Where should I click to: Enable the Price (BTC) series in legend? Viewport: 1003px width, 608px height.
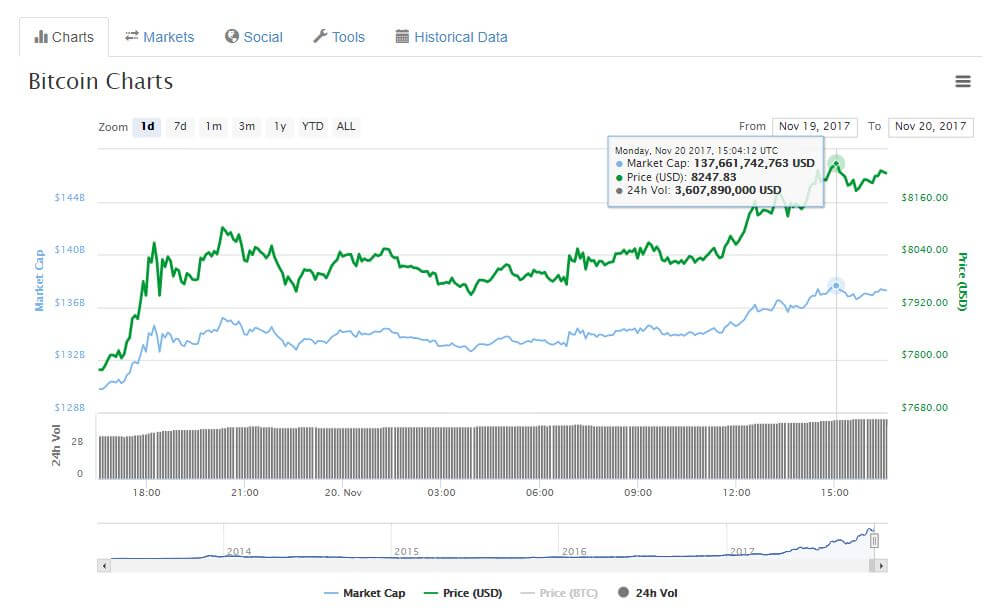tap(559, 593)
